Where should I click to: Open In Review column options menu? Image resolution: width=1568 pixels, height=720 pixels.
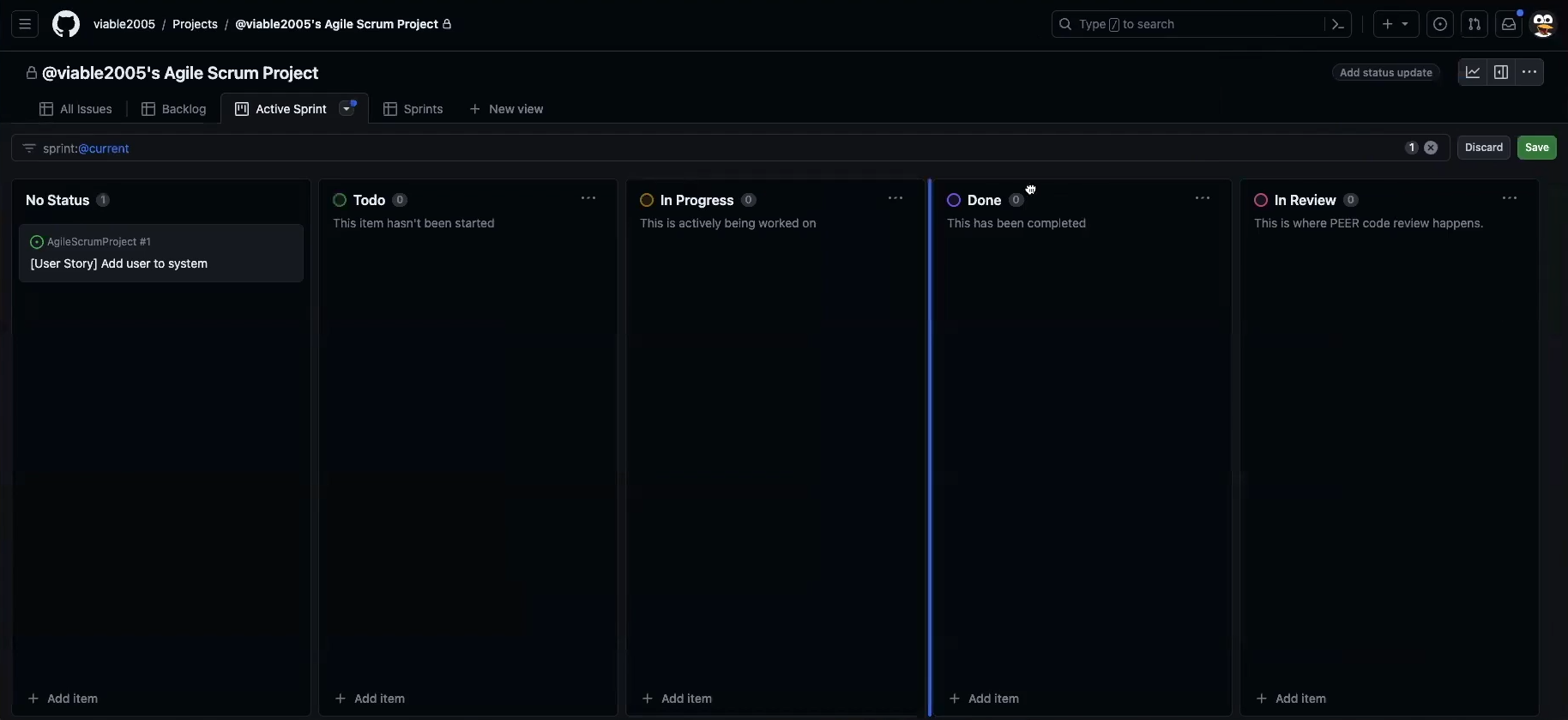[x=1510, y=198]
